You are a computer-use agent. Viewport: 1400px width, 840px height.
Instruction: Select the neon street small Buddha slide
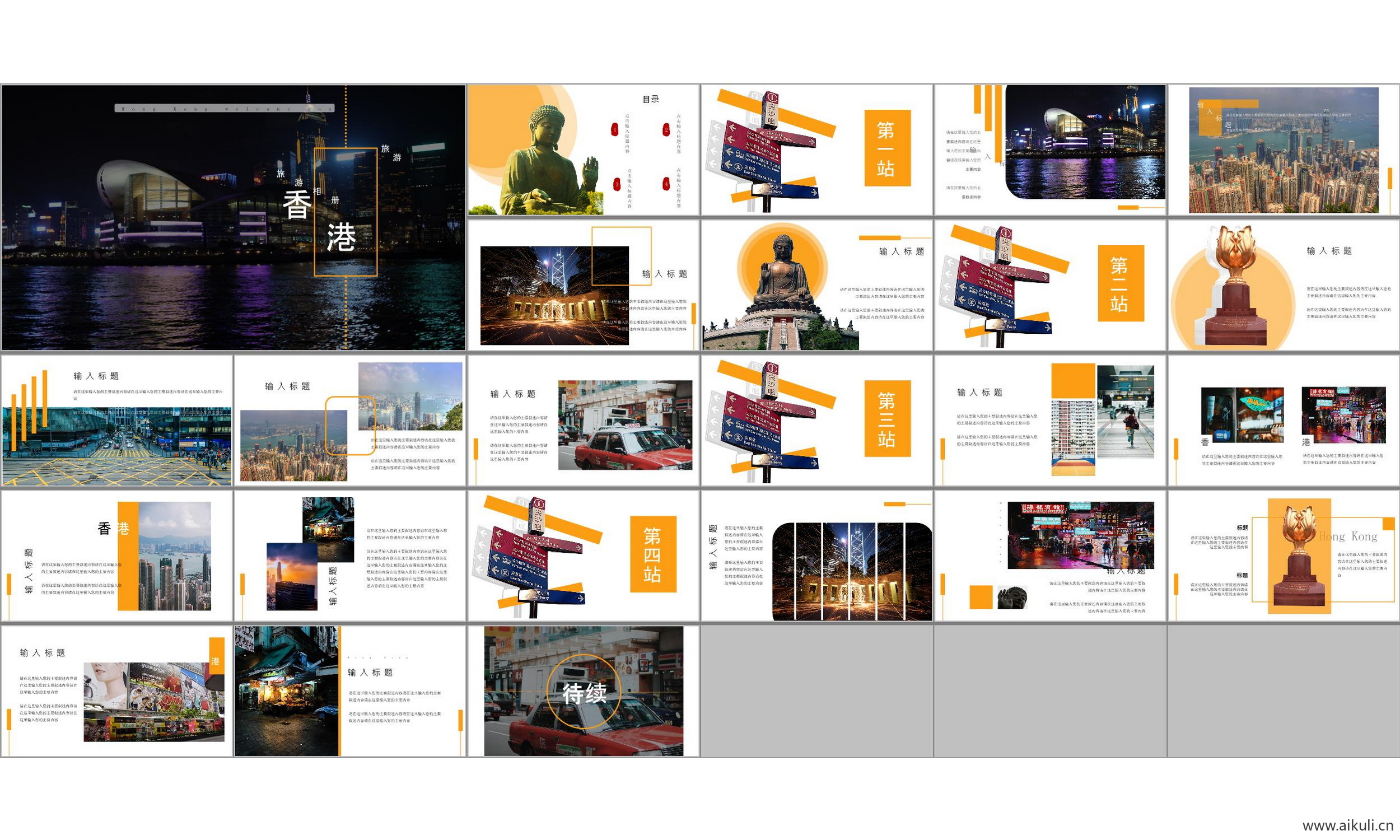1051,556
